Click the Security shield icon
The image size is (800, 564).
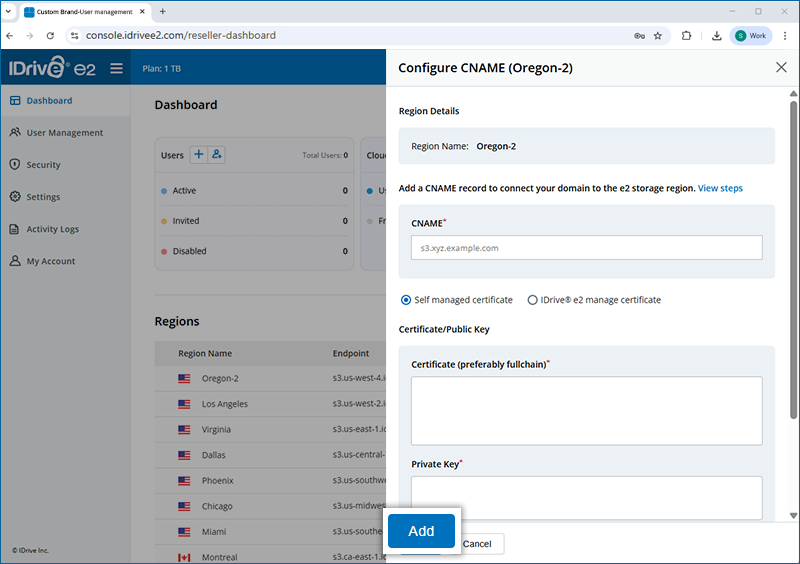point(15,164)
